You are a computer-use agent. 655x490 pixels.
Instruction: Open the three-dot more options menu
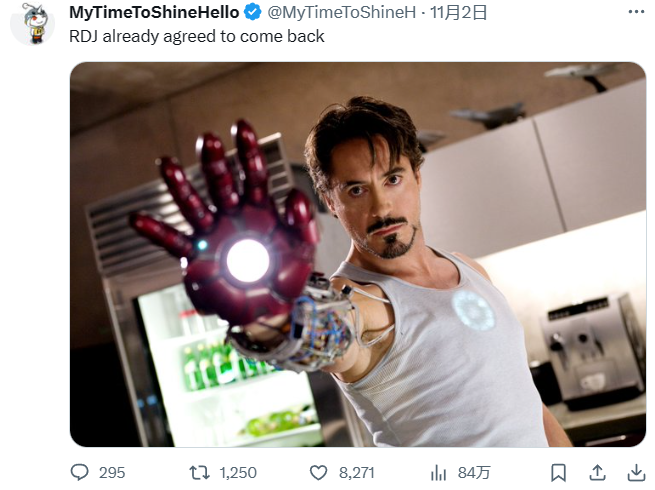pos(636,13)
